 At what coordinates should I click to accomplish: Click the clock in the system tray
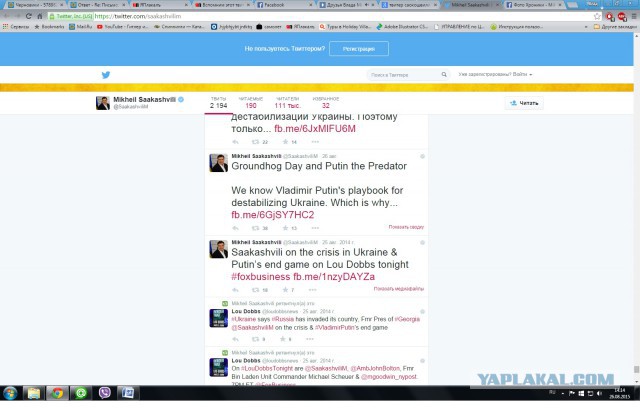pos(620,393)
